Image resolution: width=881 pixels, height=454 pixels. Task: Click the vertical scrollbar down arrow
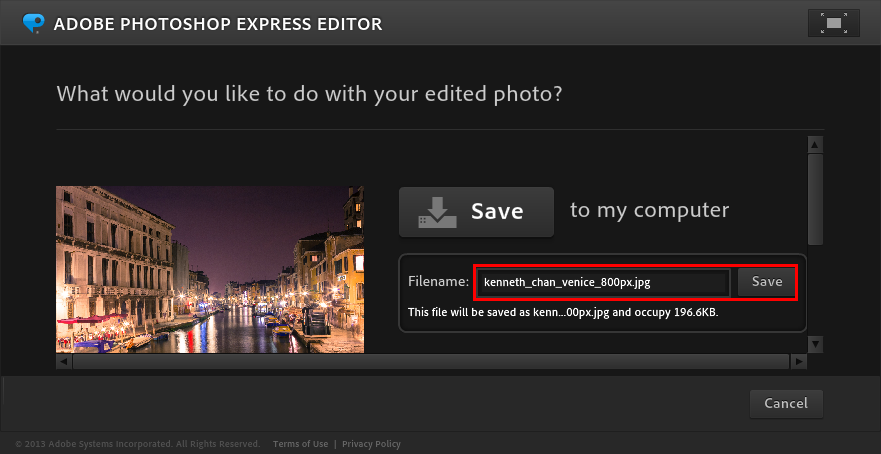[815, 344]
